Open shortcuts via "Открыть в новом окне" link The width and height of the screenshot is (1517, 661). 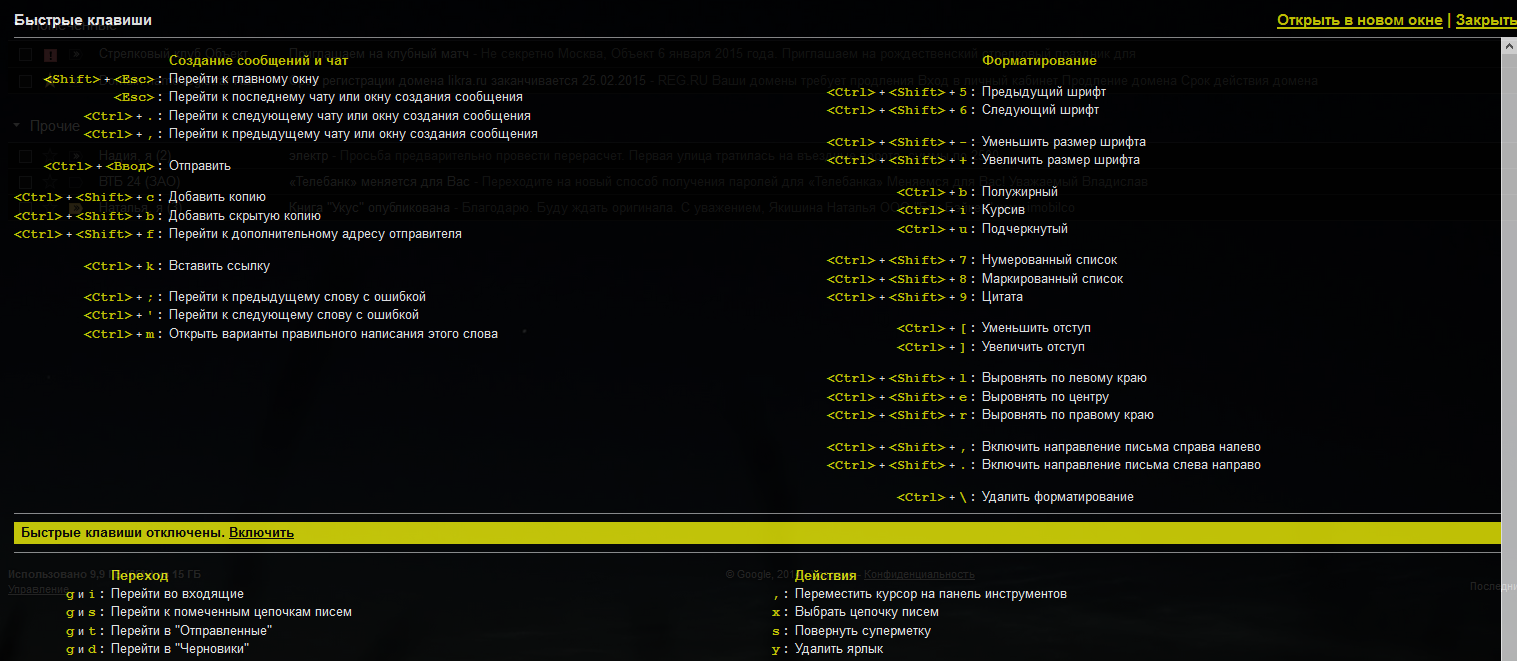[1359, 20]
